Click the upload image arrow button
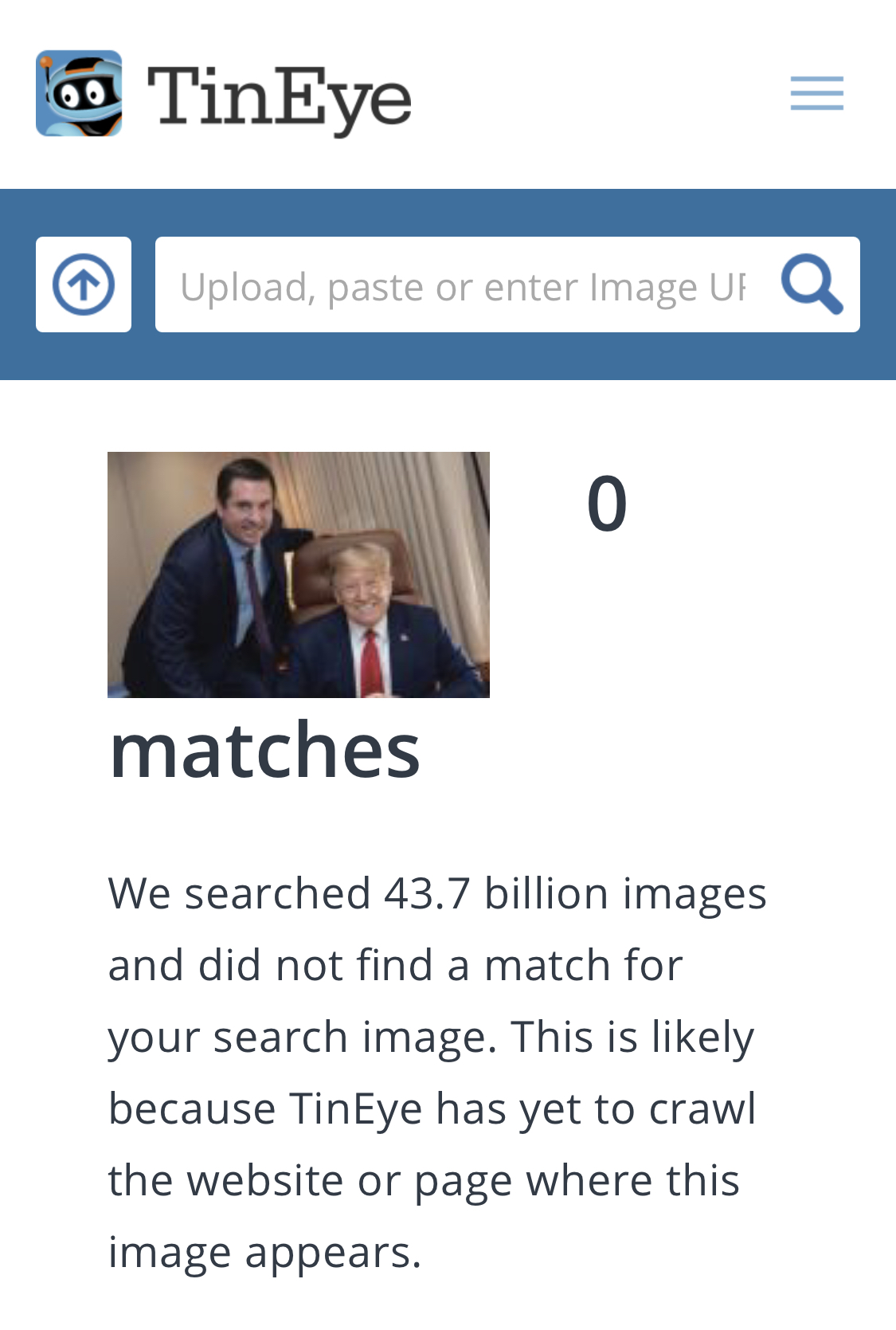 pos(84,284)
